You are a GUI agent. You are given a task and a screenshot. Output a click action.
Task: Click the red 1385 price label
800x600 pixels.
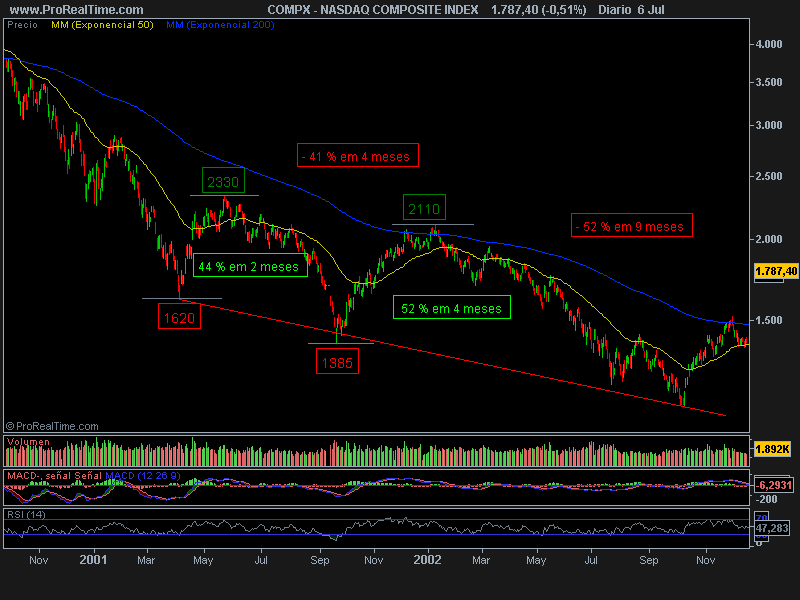[x=337, y=361]
